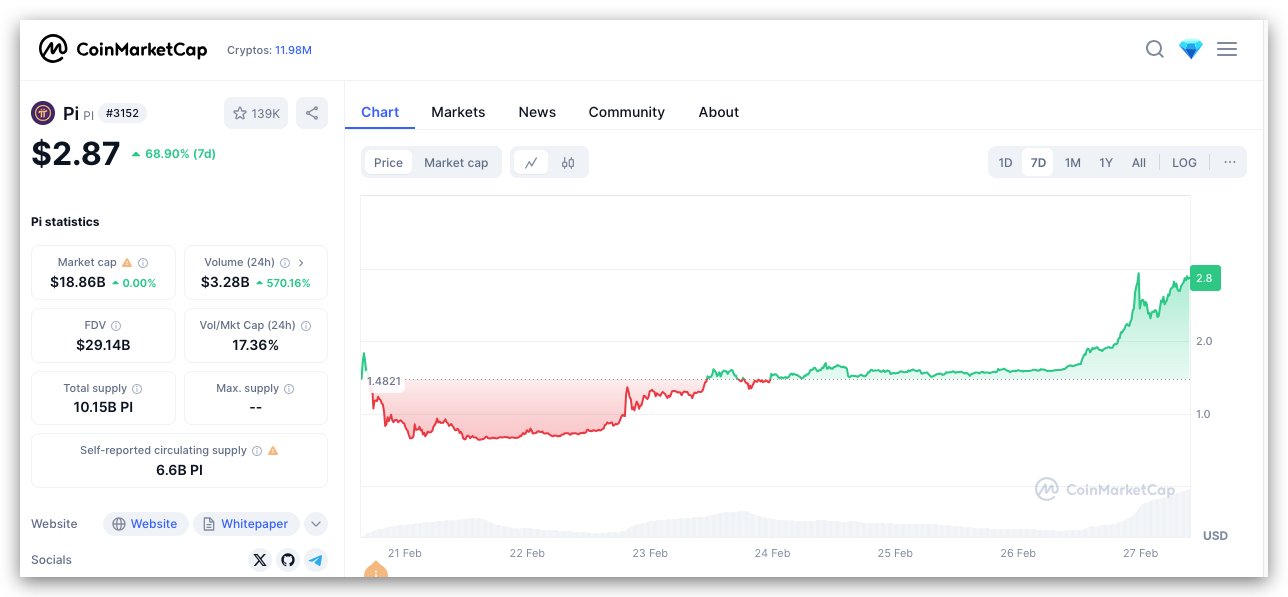Expand more website links chevron
The image size is (1288, 597).
click(x=315, y=524)
